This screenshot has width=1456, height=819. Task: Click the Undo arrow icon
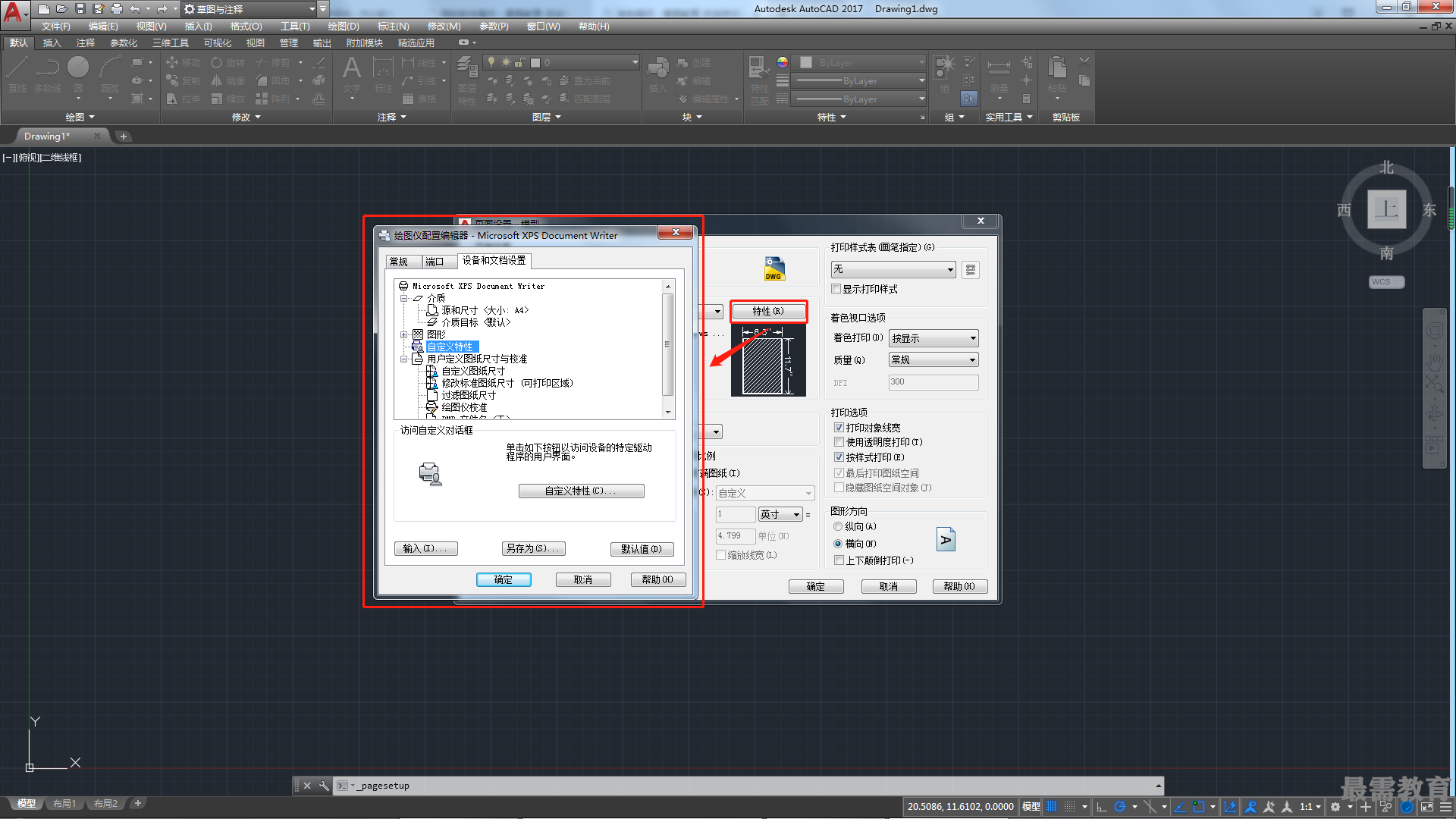(135, 9)
